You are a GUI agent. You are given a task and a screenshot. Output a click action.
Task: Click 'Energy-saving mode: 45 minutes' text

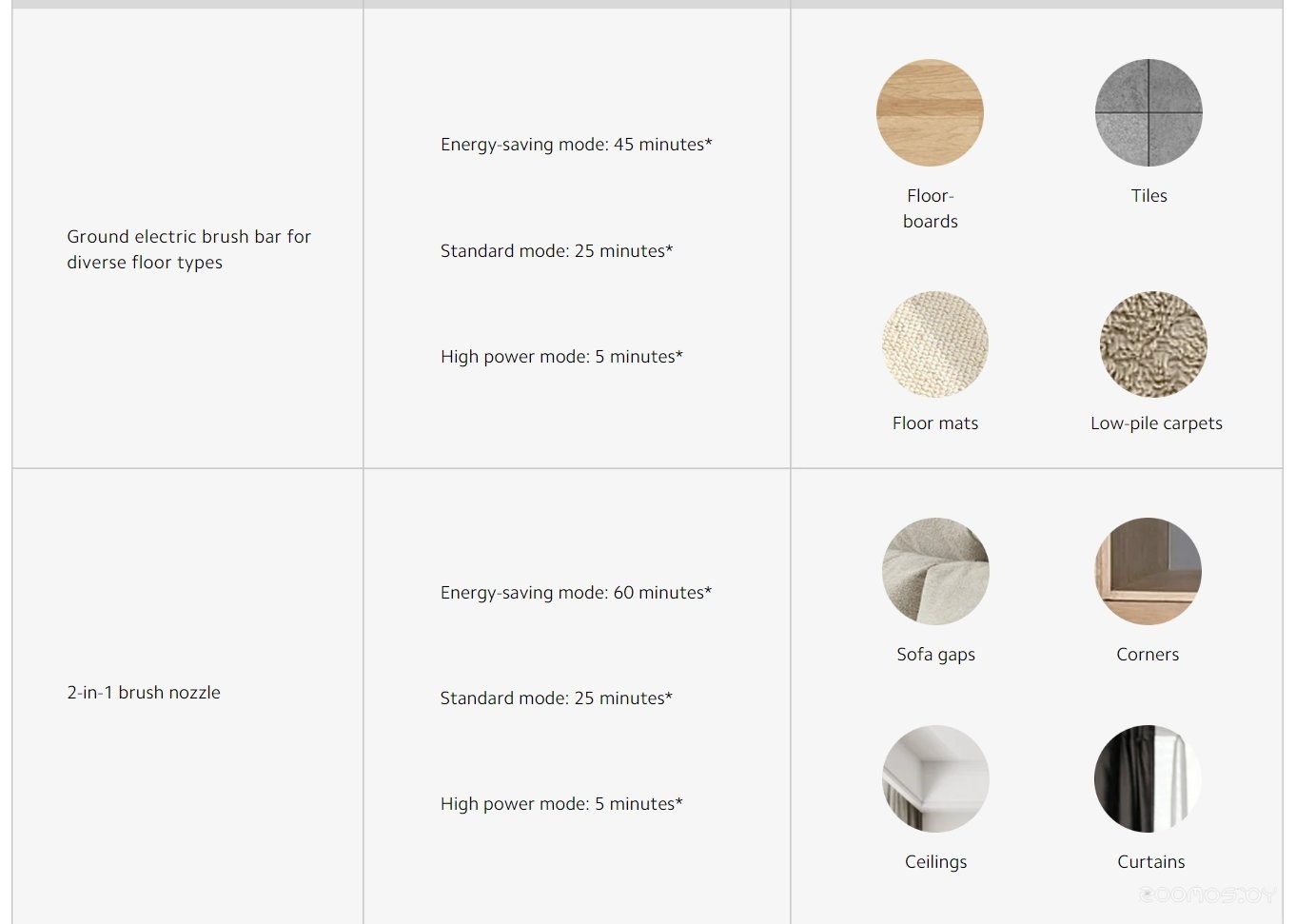[x=576, y=145]
